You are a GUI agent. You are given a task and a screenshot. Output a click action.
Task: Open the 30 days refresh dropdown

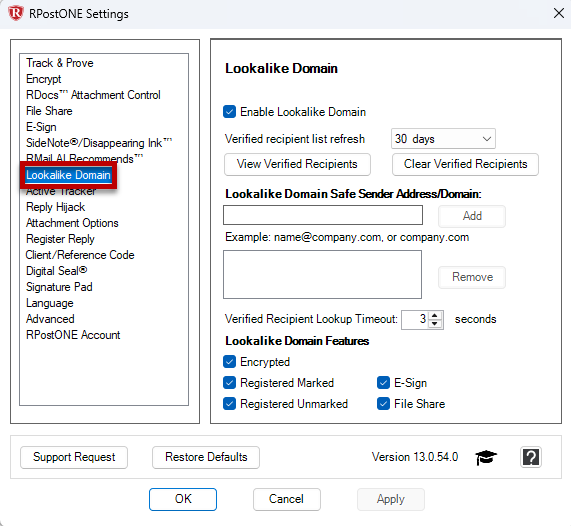pyautogui.click(x=443, y=139)
